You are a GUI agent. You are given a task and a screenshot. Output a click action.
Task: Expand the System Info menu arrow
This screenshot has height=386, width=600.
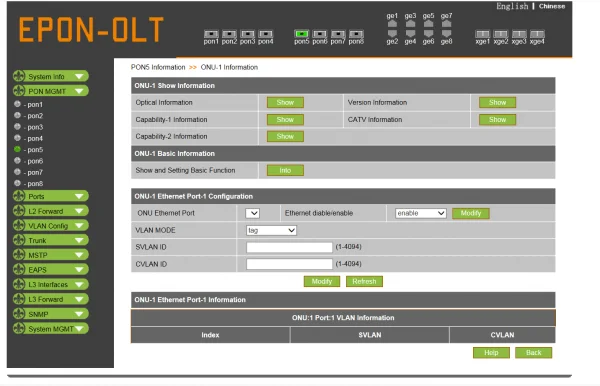click(80, 77)
